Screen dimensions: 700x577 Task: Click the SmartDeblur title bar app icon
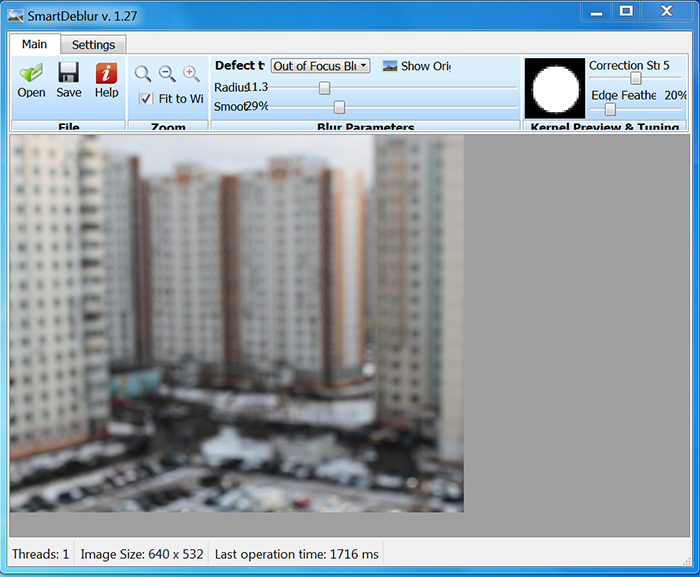(16, 16)
